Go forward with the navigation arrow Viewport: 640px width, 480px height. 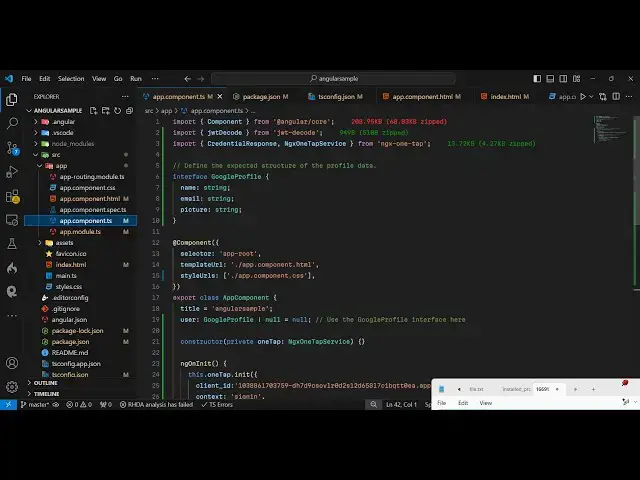click(x=200, y=79)
